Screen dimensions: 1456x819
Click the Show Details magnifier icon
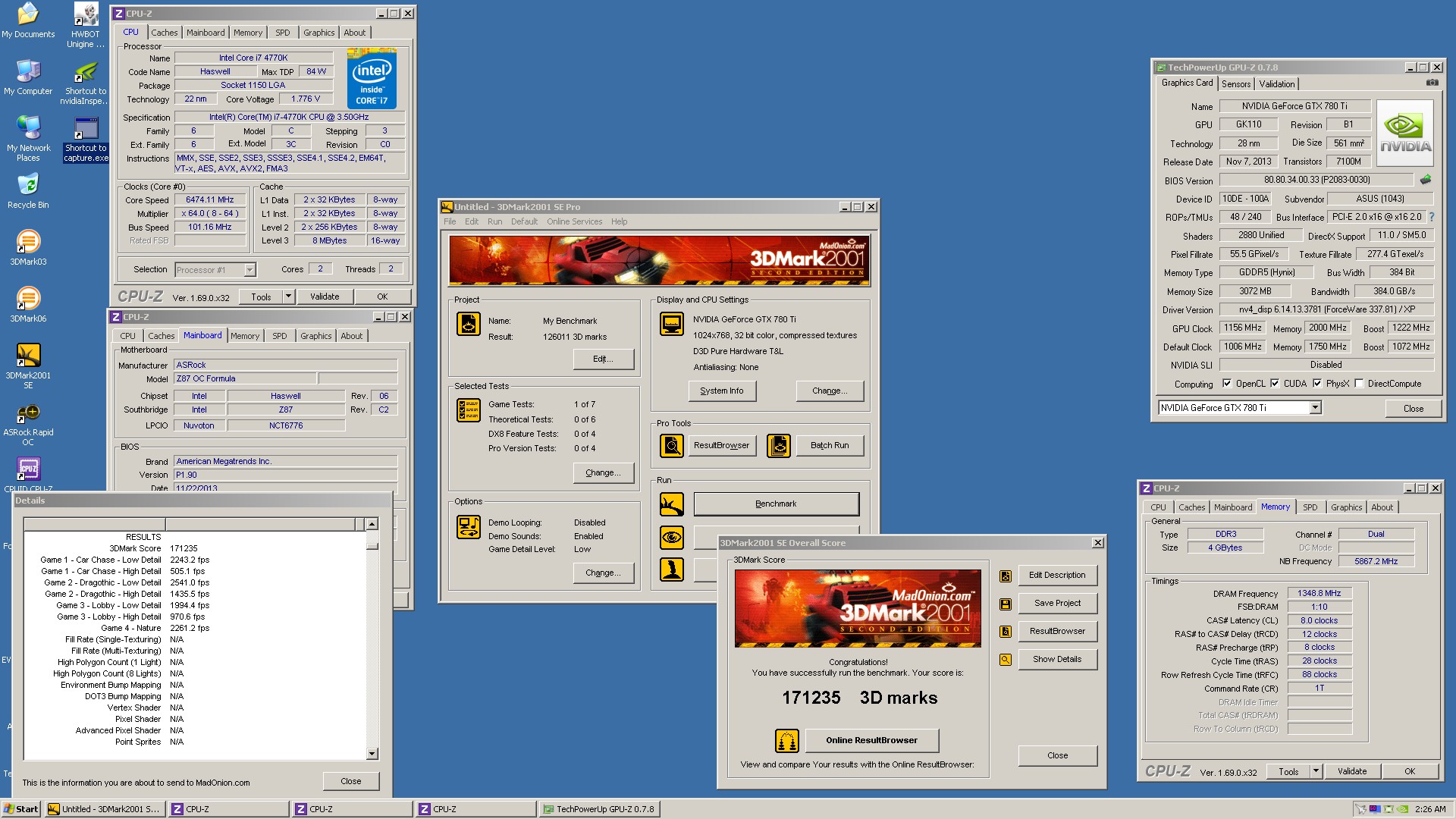point(1005,660)
